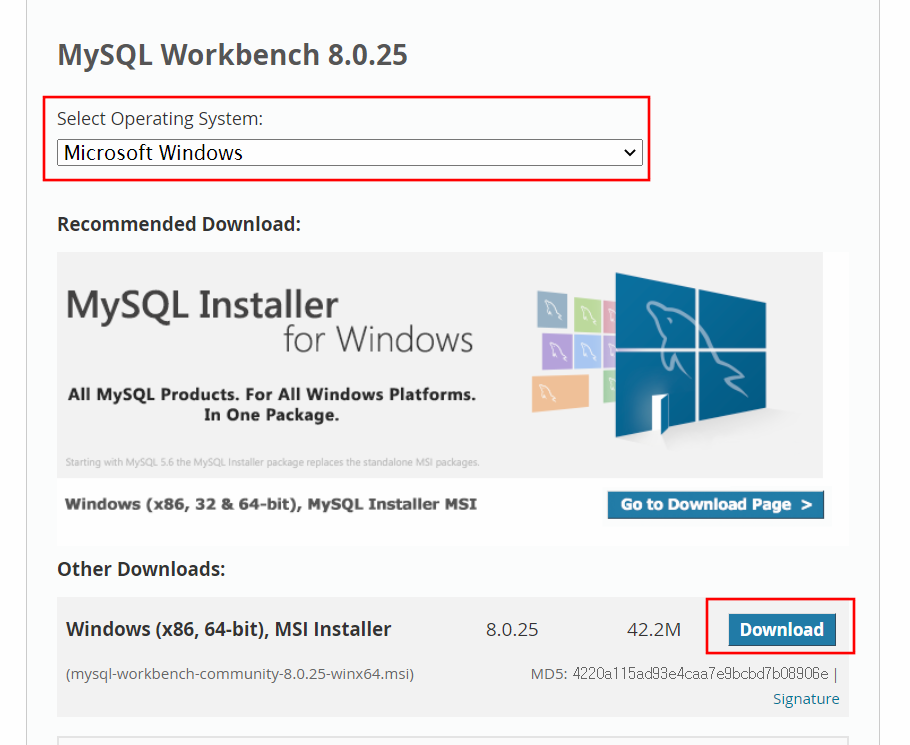Click the MySQL Installer for Windows banner
The height and width of the screenshot is (745, 910).
point(439,365)
